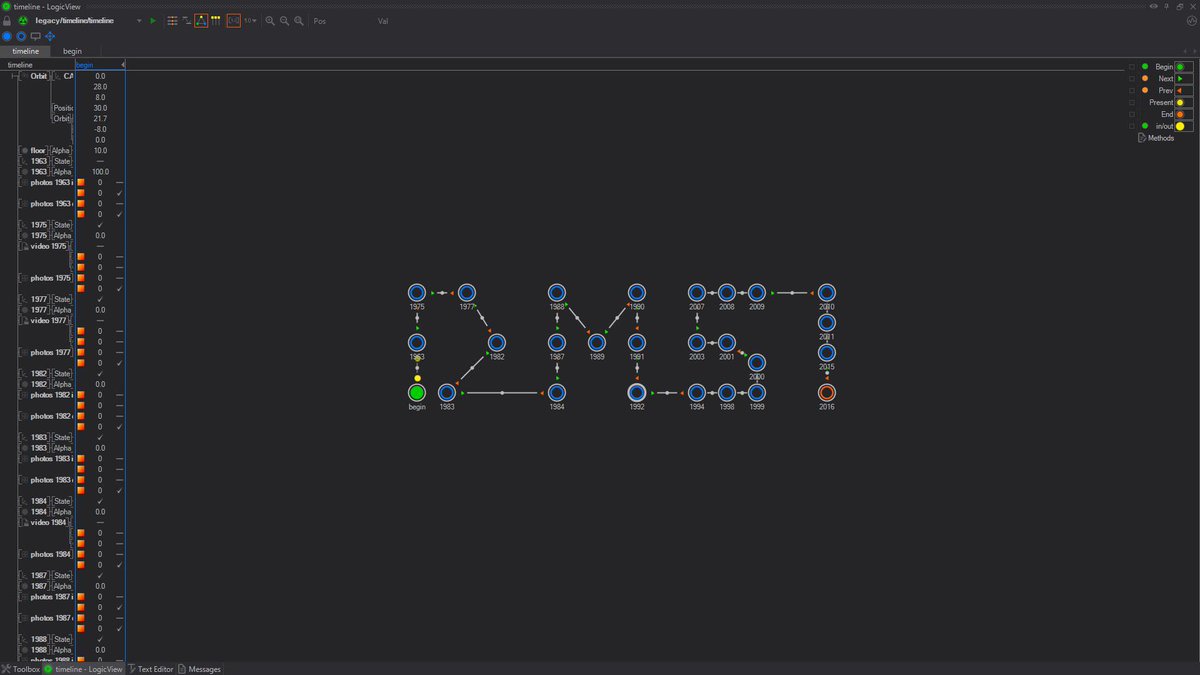Screen dimensions: 1200x675
Task: Toggle the Present legend checkbox
Action: click(1132, 102)
